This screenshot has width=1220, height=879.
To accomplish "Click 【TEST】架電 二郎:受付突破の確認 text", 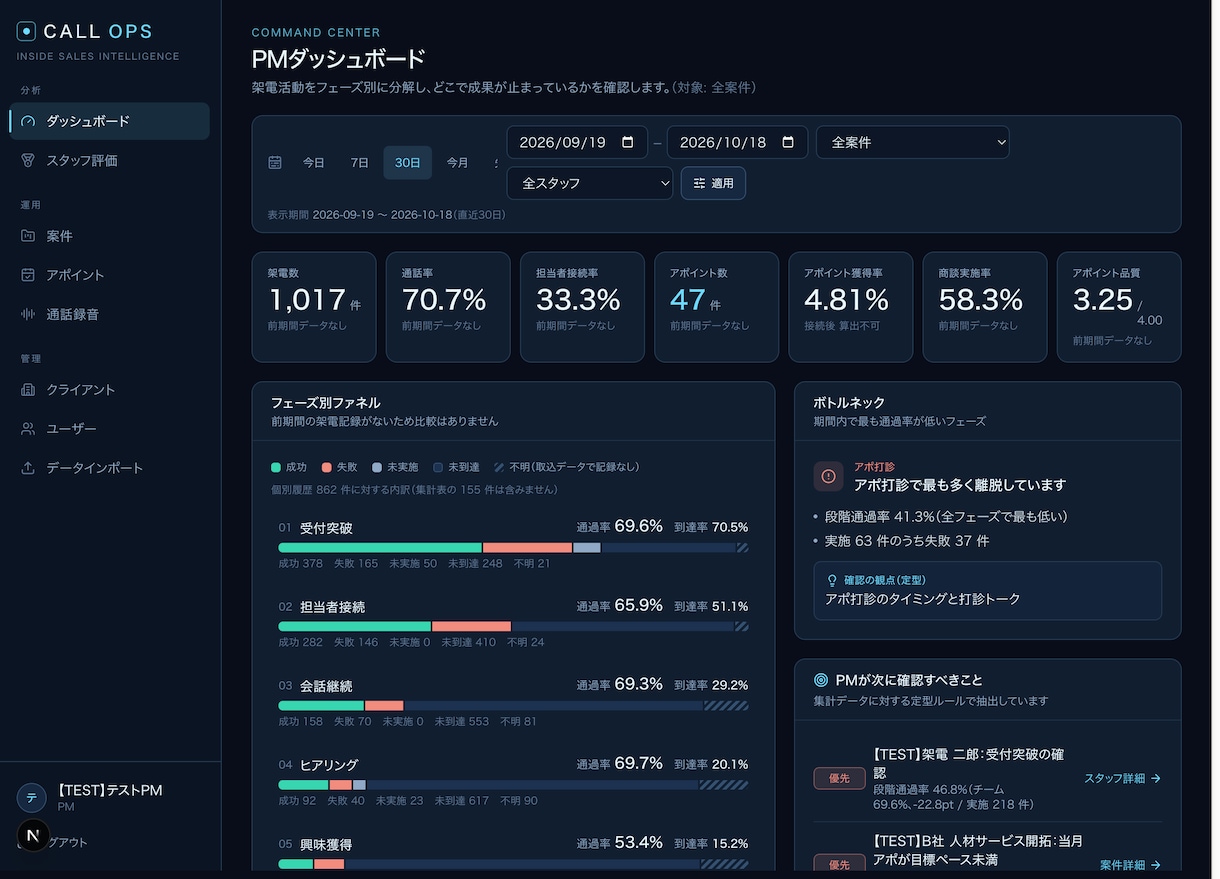I will [x=969, y=764].
